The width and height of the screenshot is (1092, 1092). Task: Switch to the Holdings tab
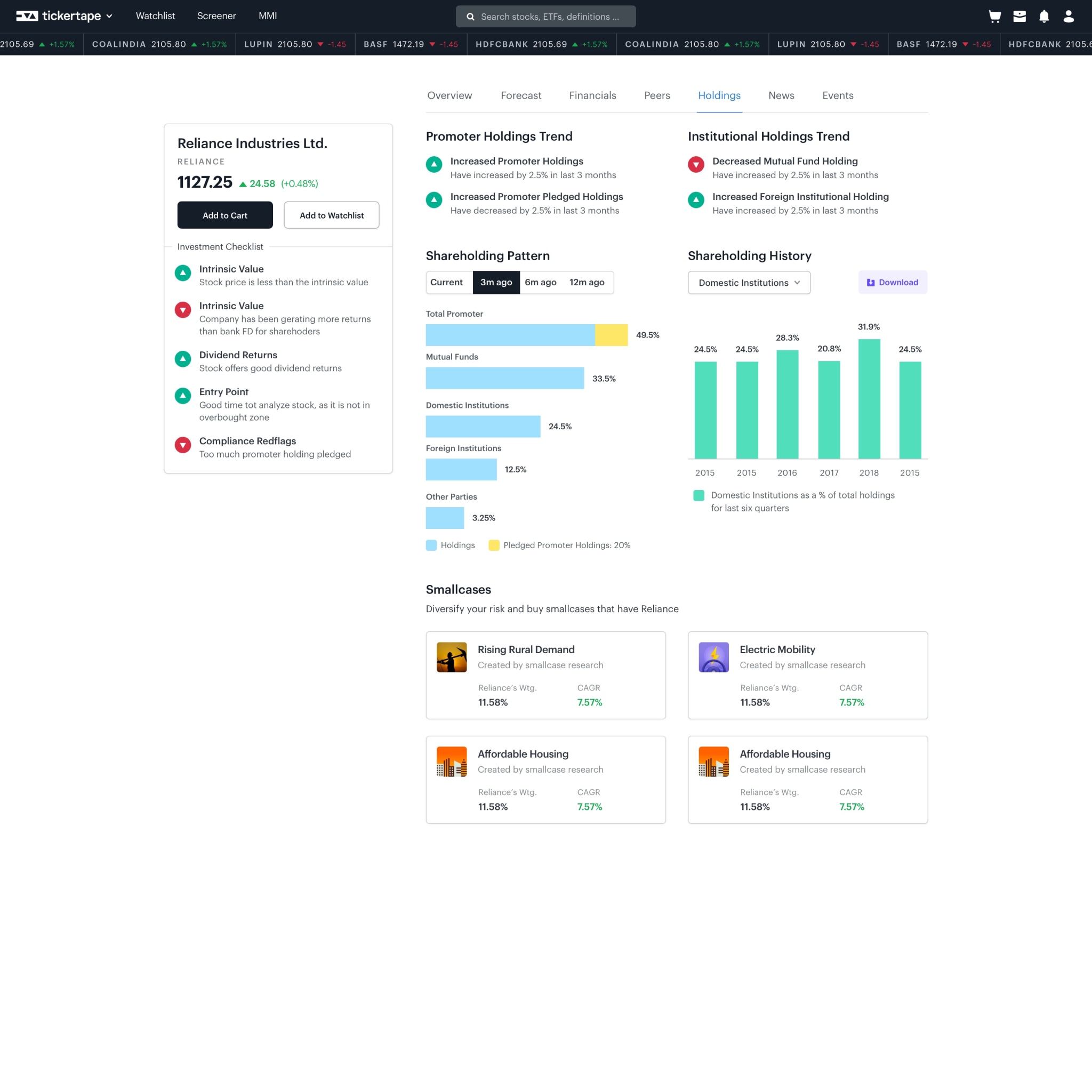(x=719, y=95)
